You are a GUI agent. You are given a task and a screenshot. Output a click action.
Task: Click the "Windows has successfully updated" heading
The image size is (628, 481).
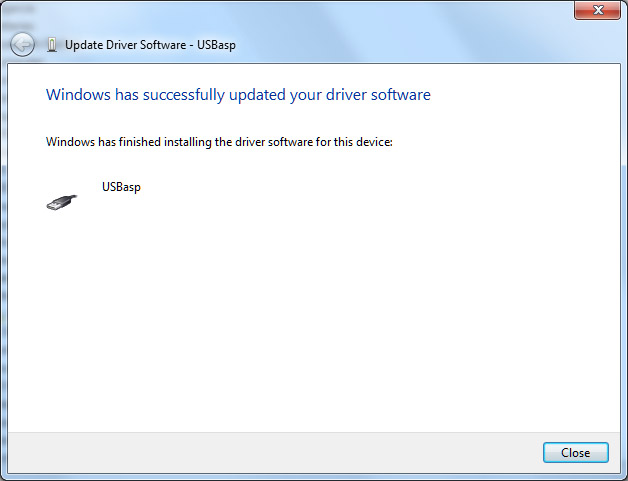tap(238, 95)
